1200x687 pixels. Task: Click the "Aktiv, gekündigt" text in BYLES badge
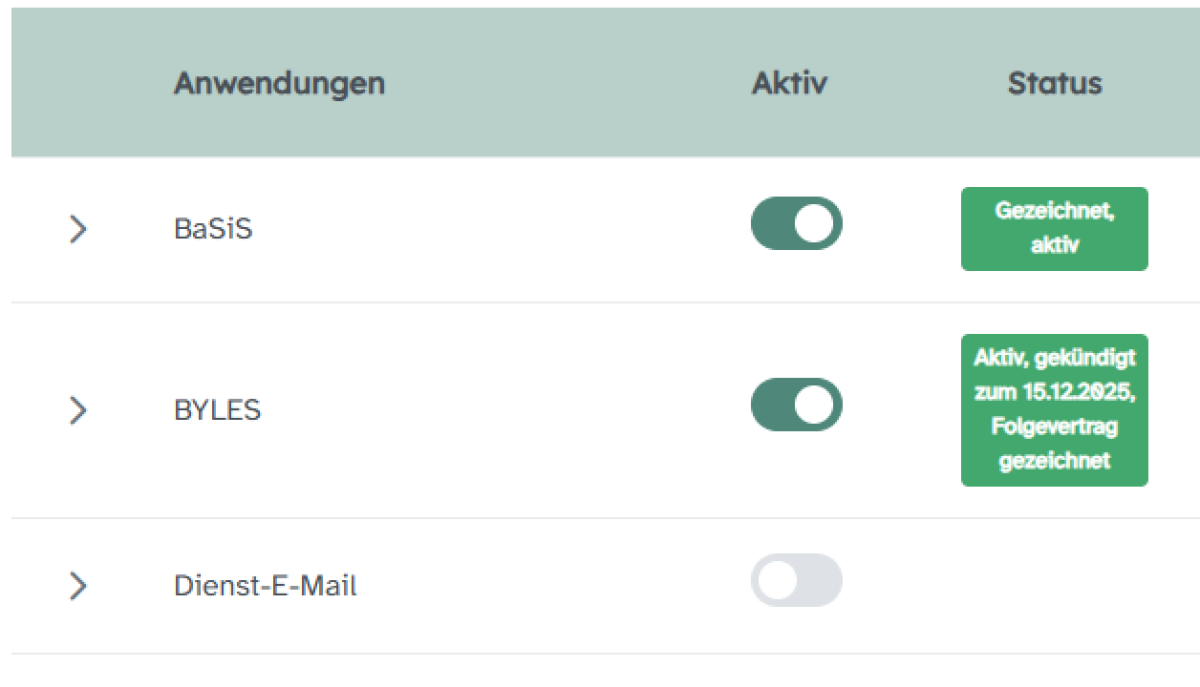click(x=1054, y=358)
